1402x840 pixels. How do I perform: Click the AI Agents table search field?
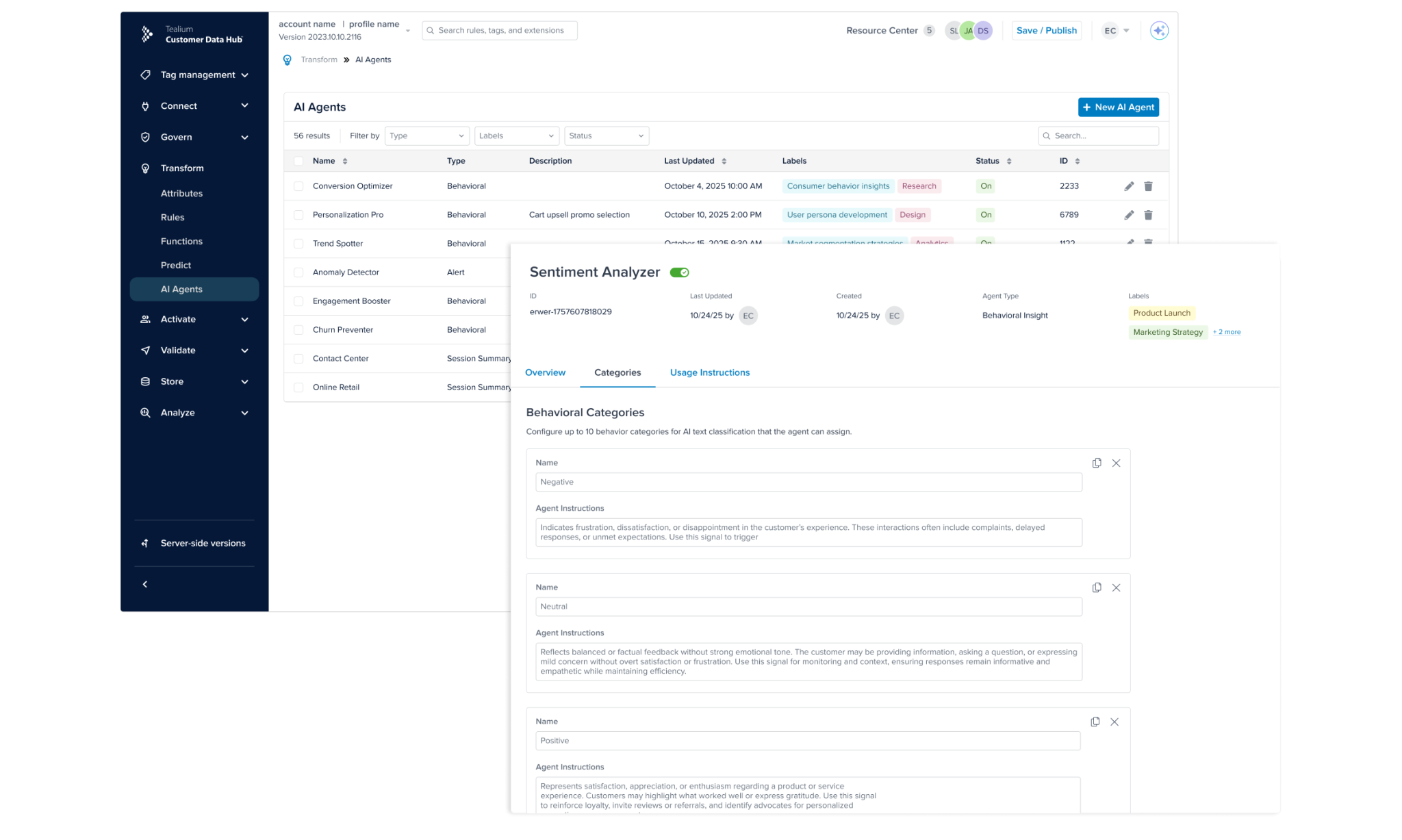(x=1098, y=136)
